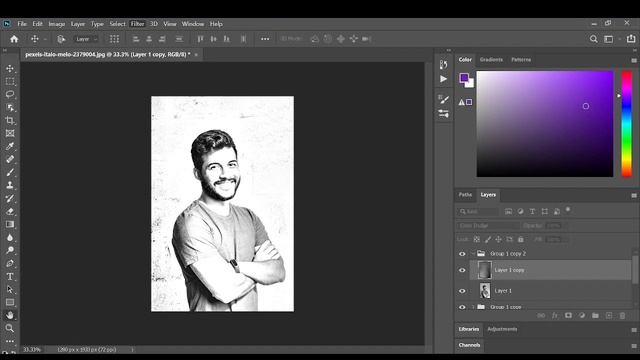
Task: Select the Crop tool
Action: (10, 120)
